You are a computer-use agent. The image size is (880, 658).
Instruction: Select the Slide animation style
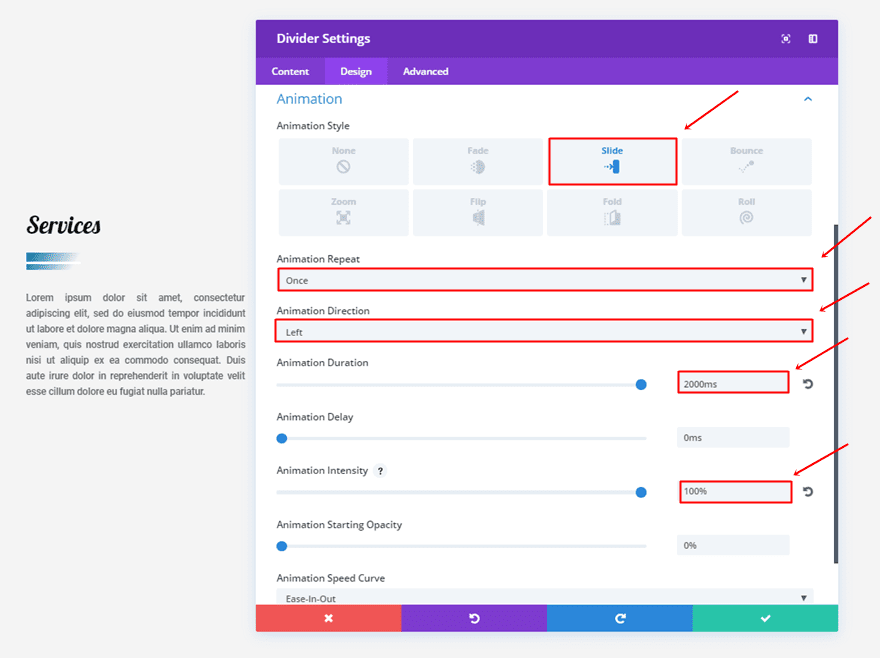[x=612, y=161]
